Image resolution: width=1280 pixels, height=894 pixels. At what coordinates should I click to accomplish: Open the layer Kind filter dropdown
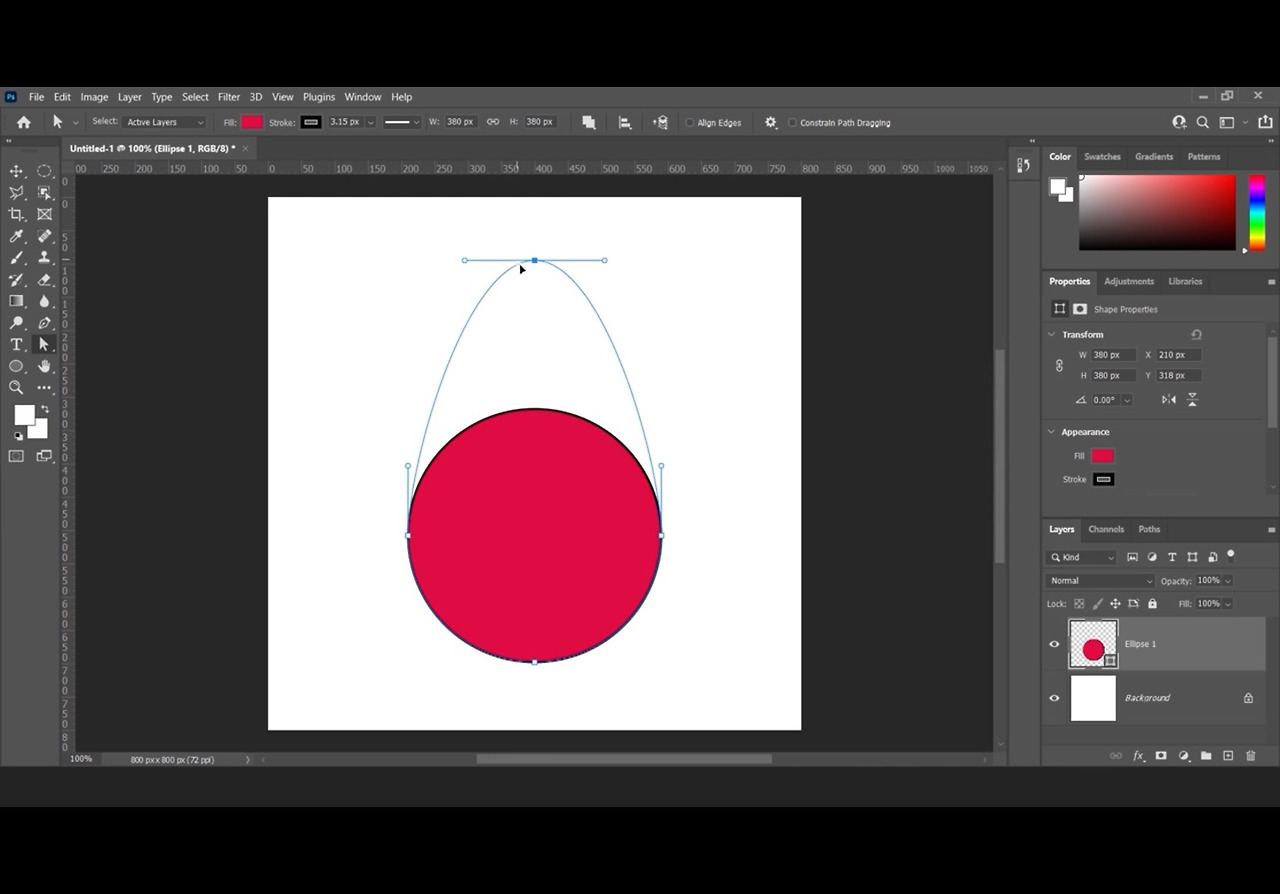coord(1082,557)
